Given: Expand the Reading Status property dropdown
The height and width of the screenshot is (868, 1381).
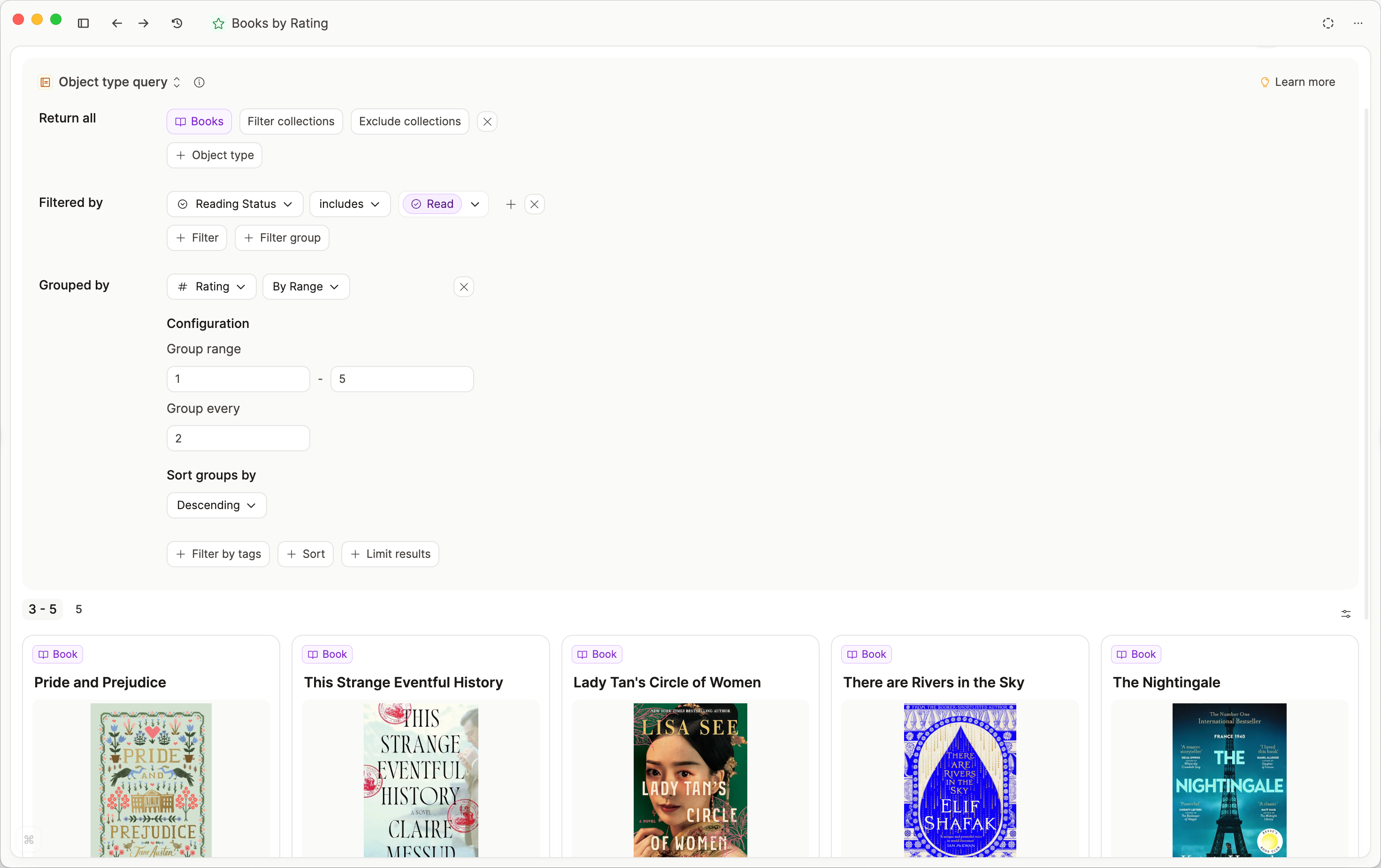Looking at the screenshot, I should 235,204.
